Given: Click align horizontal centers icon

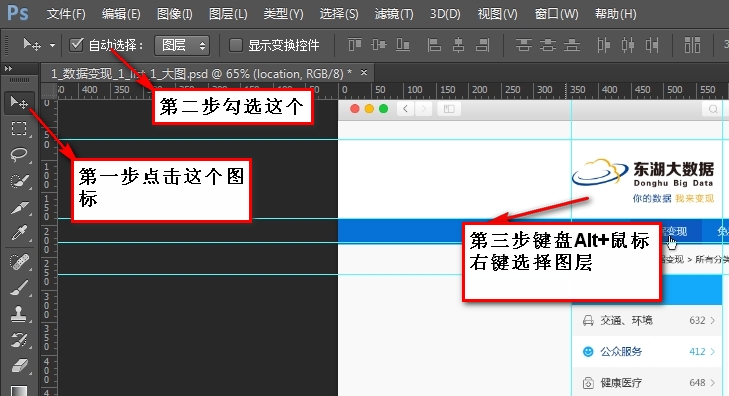Looking at the screenshot, I should click(x=458, y=45).
